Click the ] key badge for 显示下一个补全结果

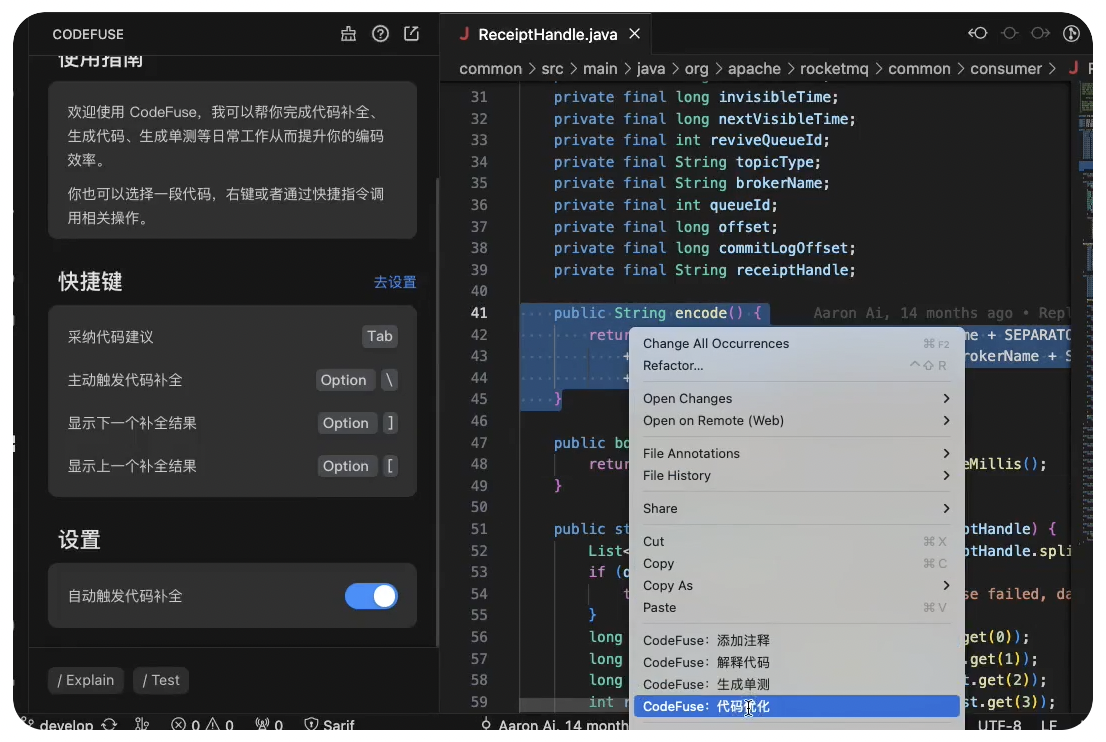(389, 423)
